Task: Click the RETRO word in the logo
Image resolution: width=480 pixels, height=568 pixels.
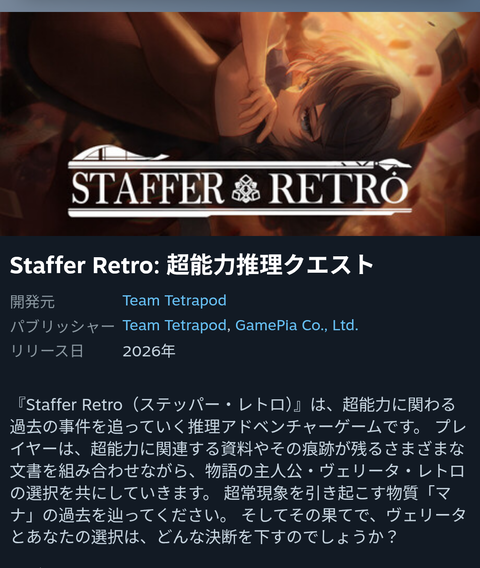Action: click(x=338, y=187)
